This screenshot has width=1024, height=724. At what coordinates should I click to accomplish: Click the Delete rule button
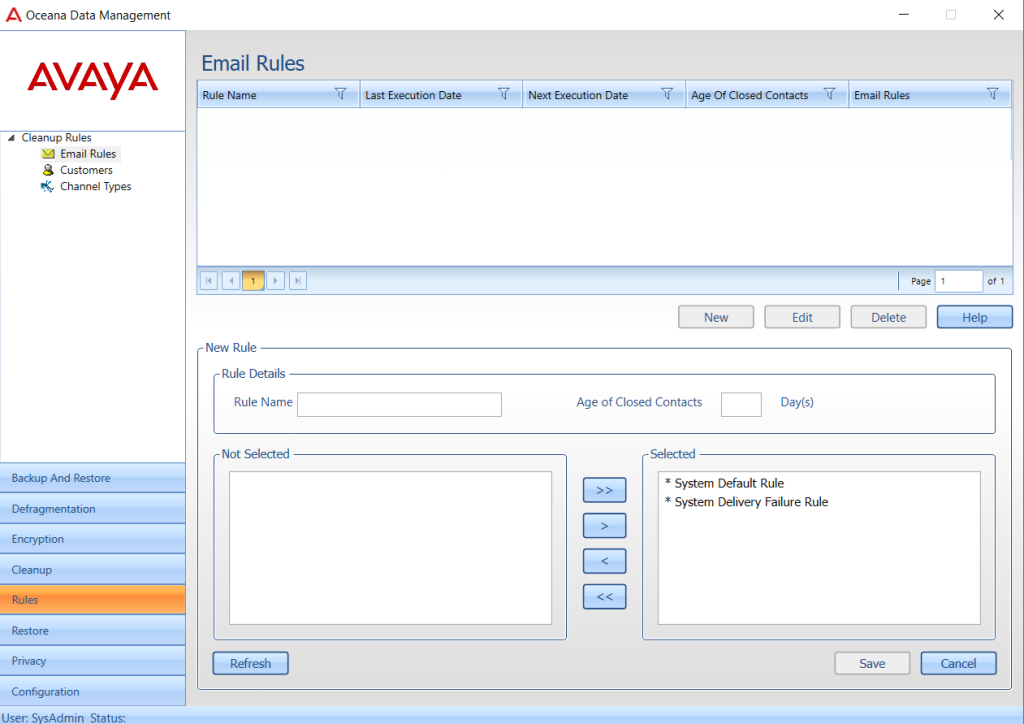point(888,317)
